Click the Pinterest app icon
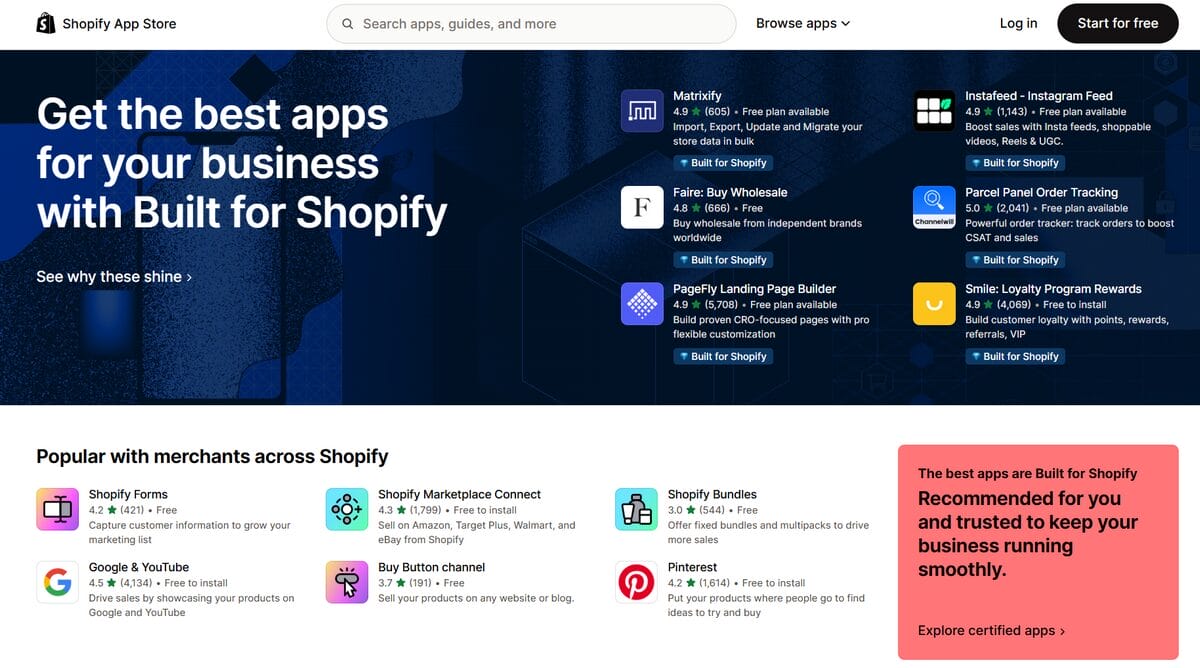1200x668 pixels. 635,582
